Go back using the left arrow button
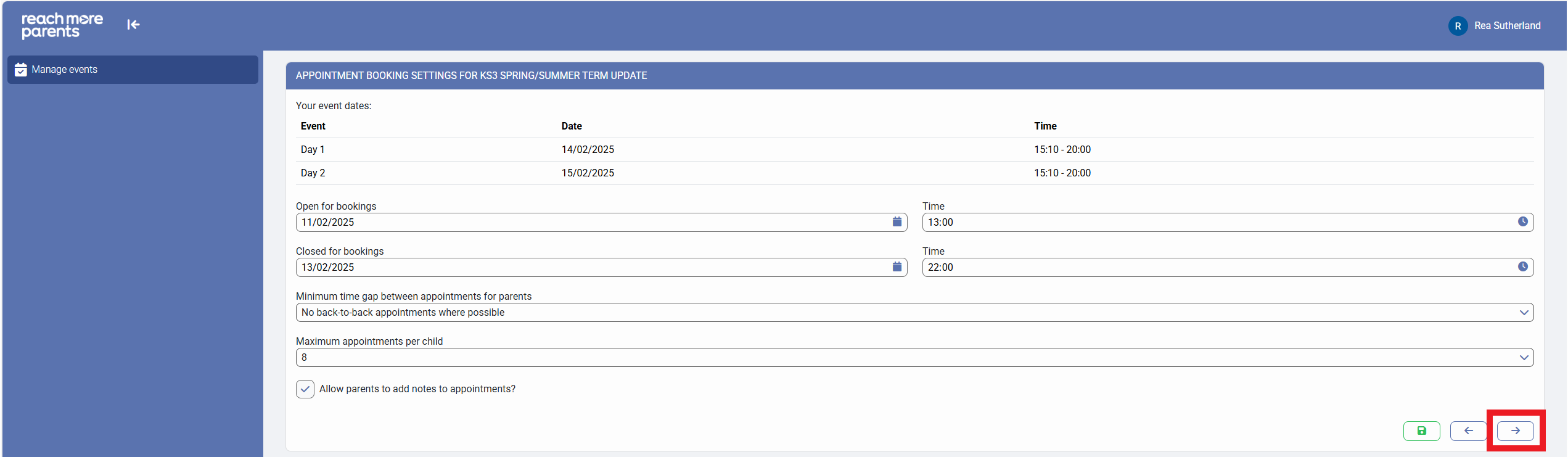This screenshot has height=457, width=1568. click(1468, 431)
